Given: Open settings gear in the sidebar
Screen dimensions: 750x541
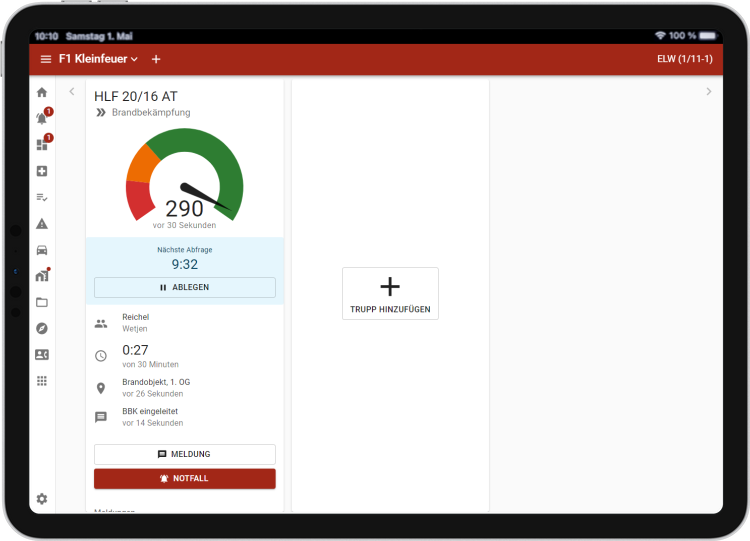Looking at the screenshot, I should (x=42, y=499).
